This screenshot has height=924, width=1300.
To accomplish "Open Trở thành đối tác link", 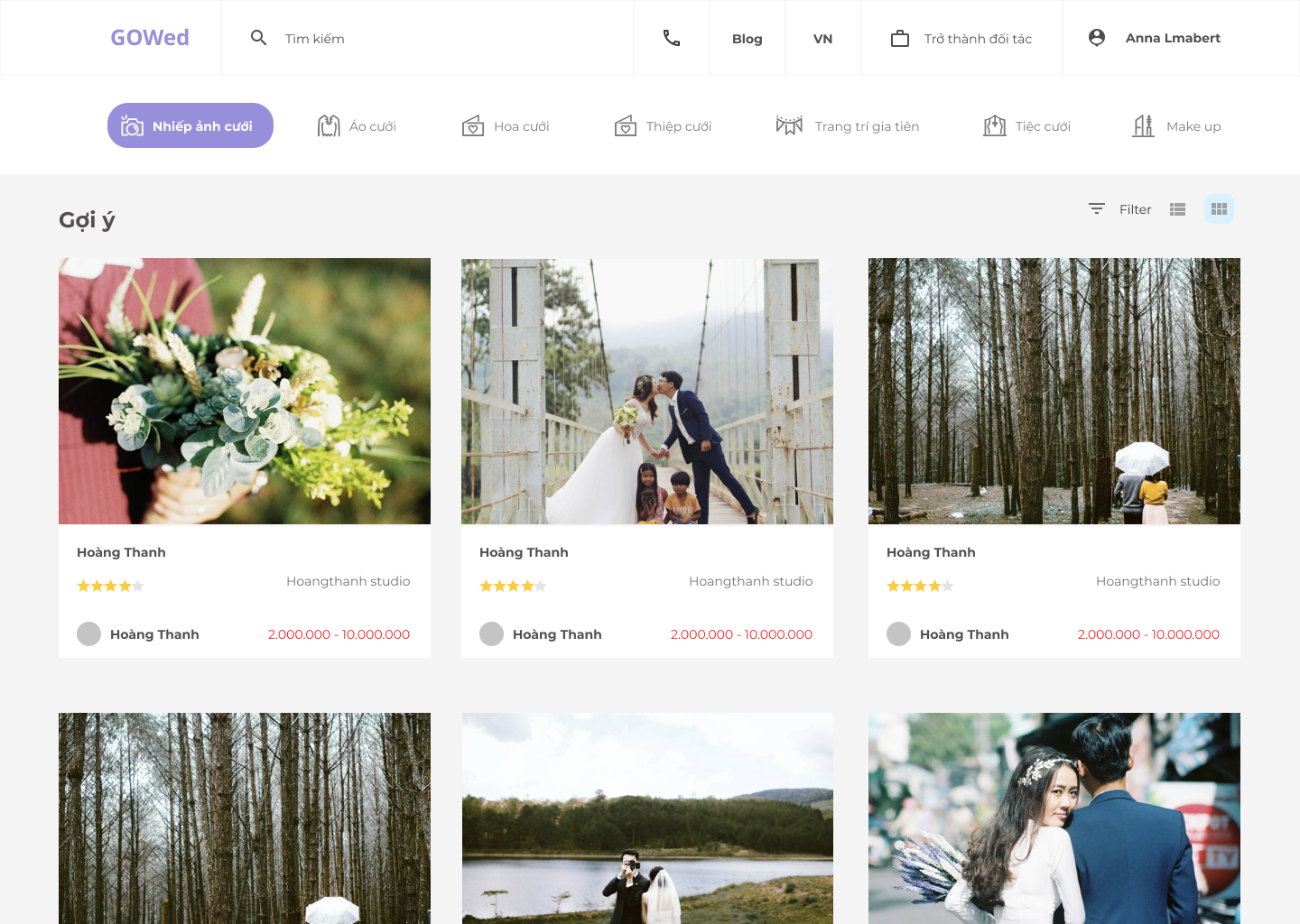I will tap(978, 39).
